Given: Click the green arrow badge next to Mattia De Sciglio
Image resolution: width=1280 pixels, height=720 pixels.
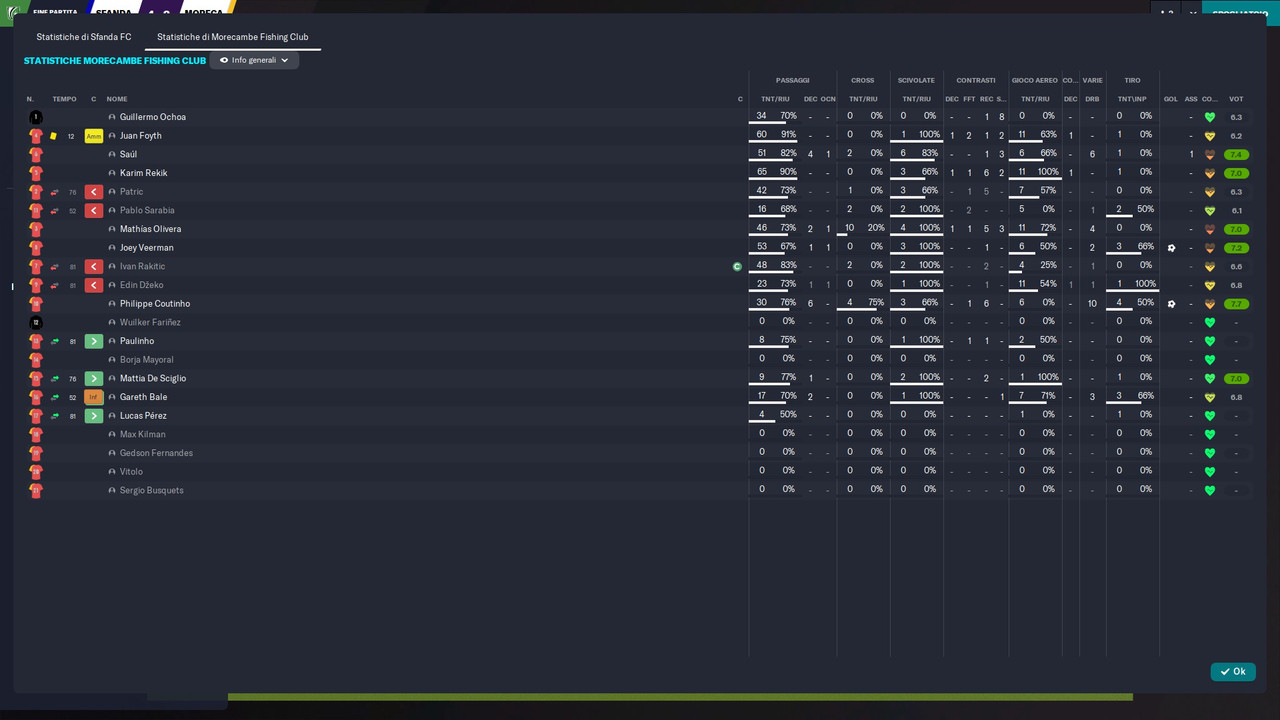Looking at the screenshot, I should click(94, 379).
